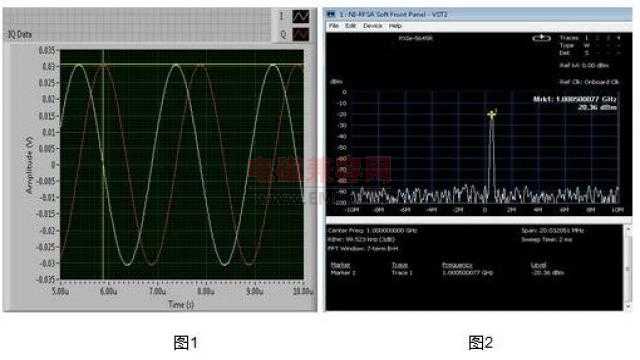Select trace number 1 in Traces row
This screenshot has width=640, height=360.
(x=587, y=38)
